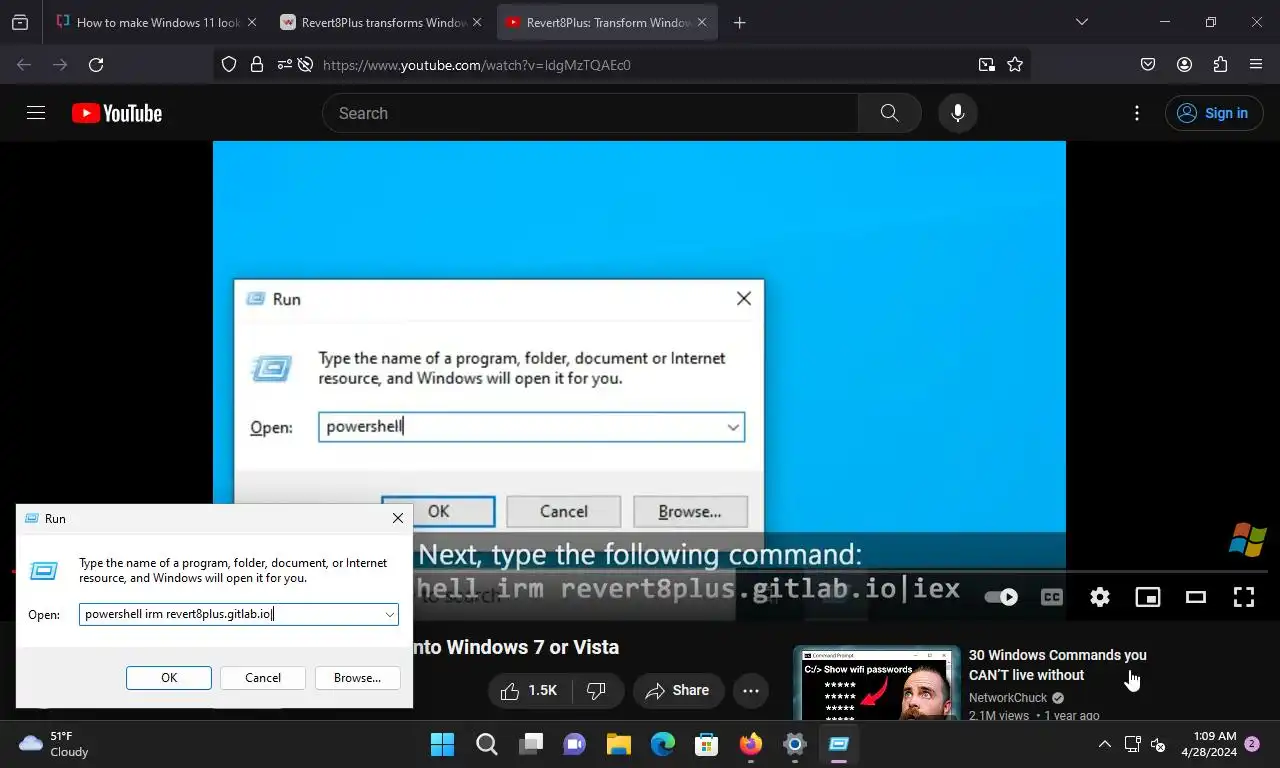Reload the current page
This screenshot has width=1280, height=768.
[96, 64]
